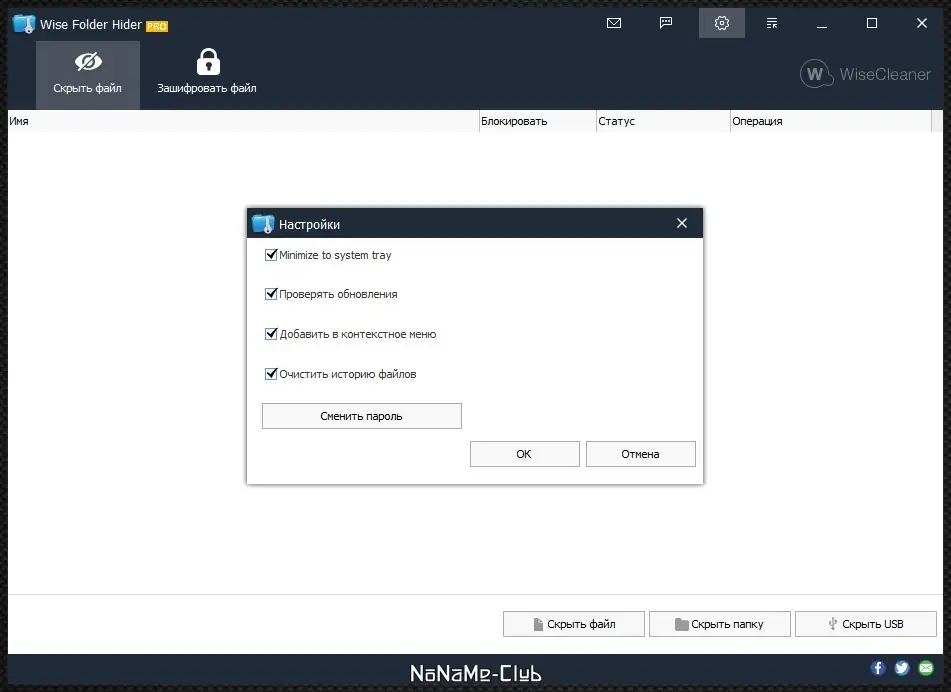Open the Twitter icon in footer
Screen dimensions: 951x692
click(x=902, y=668)
